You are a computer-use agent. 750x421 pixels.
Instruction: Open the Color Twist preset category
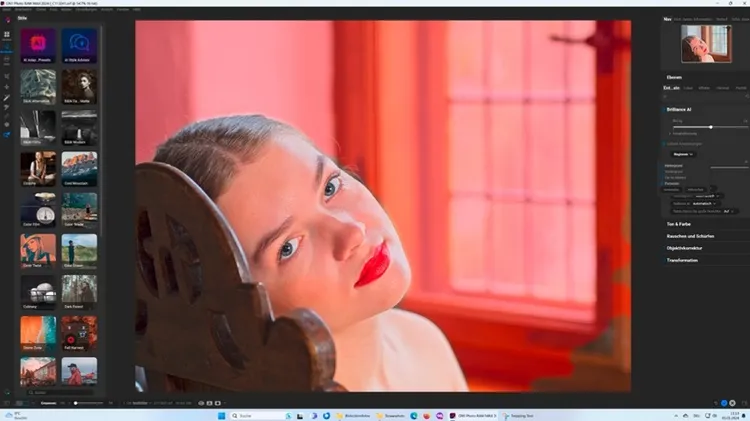tap(38, 252)
